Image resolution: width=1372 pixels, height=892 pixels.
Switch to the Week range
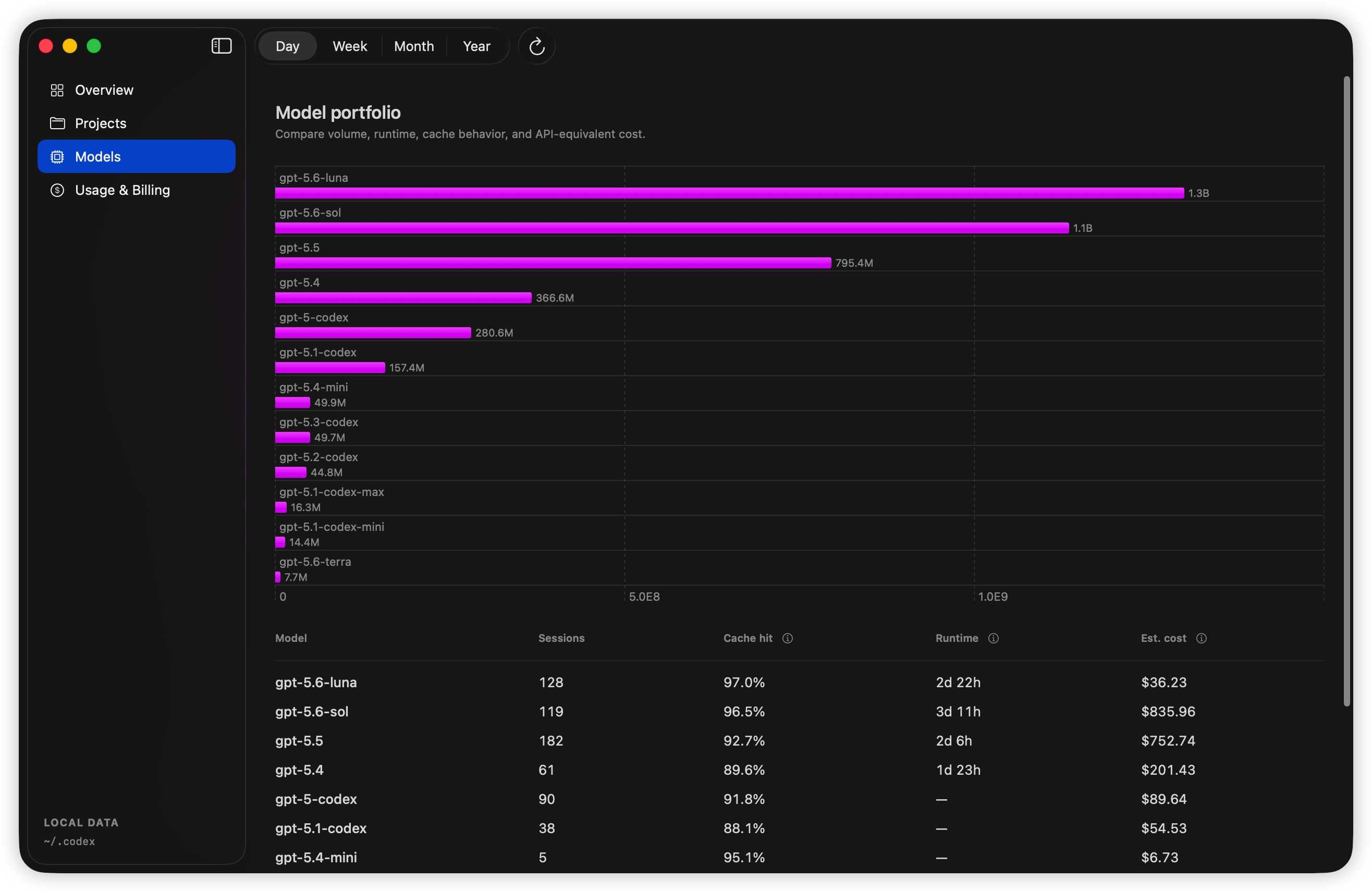(x=349, y=46)
